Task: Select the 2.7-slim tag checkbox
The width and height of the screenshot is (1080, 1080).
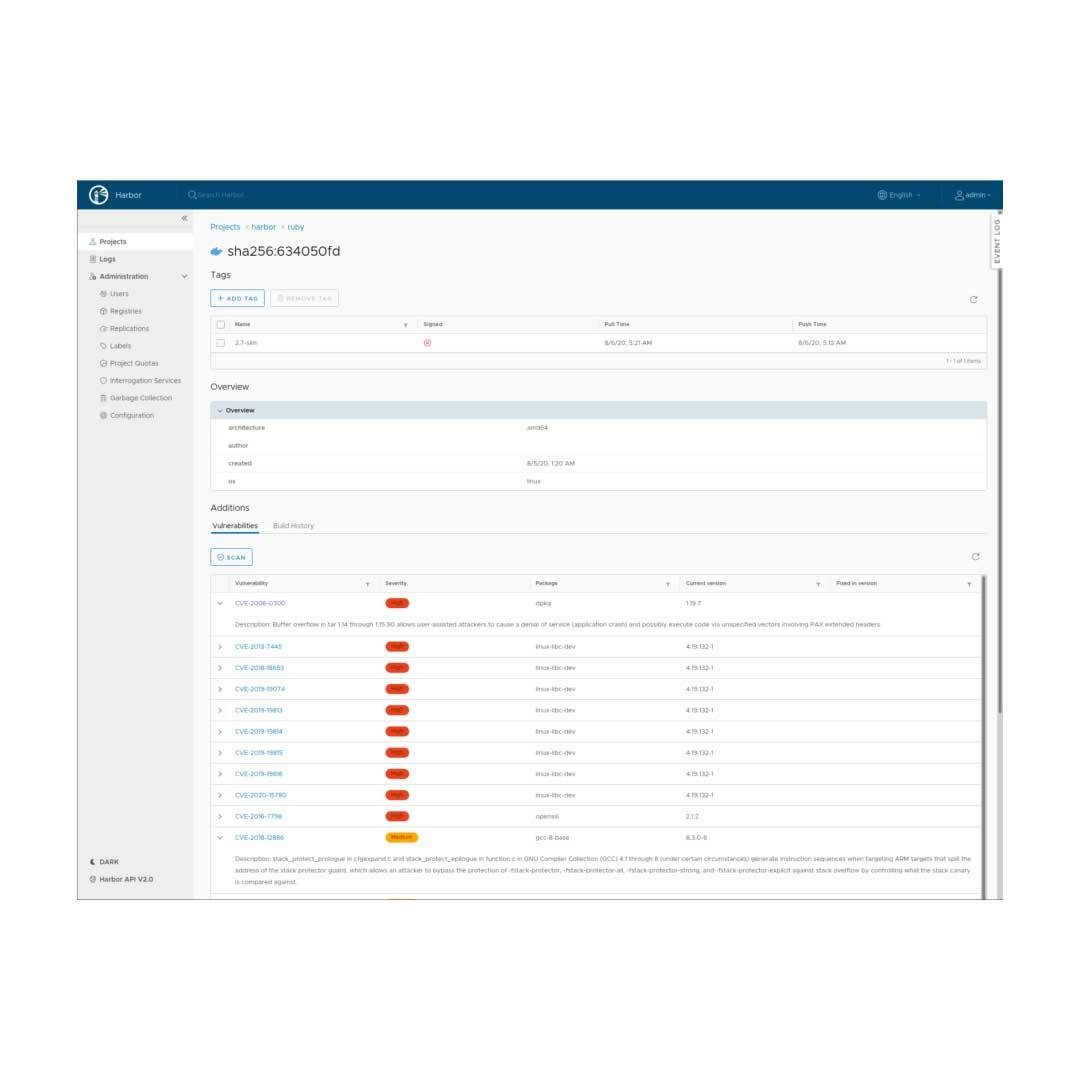Action: click(x=219, y=341)
